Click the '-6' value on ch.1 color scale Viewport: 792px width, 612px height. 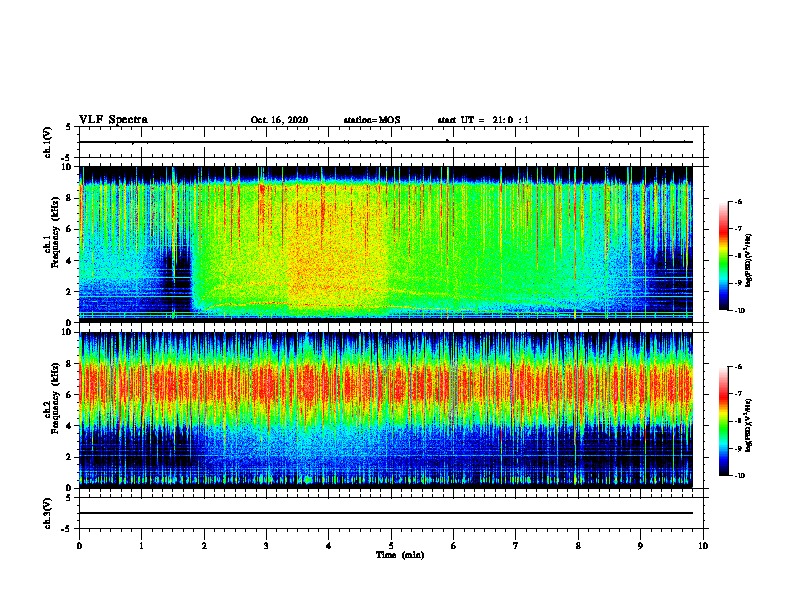[738, 201]
